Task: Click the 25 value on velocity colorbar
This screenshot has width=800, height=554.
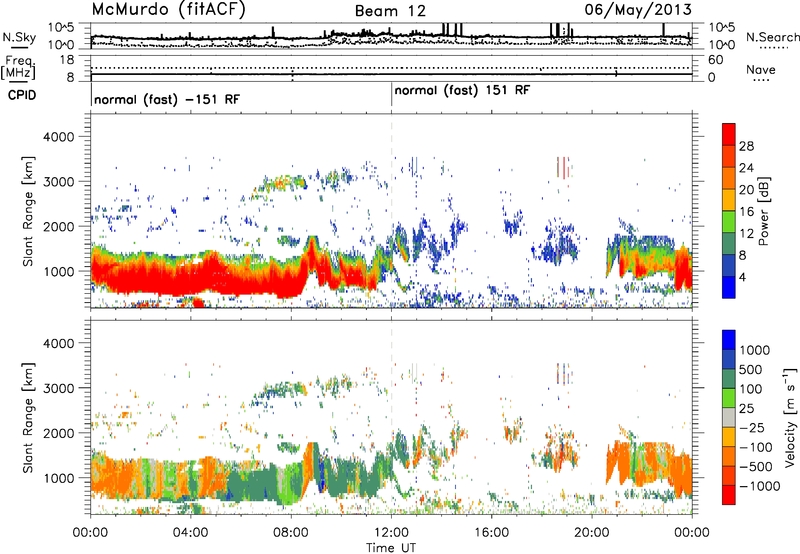Action: pyautogui.click(x=746, y=409)
